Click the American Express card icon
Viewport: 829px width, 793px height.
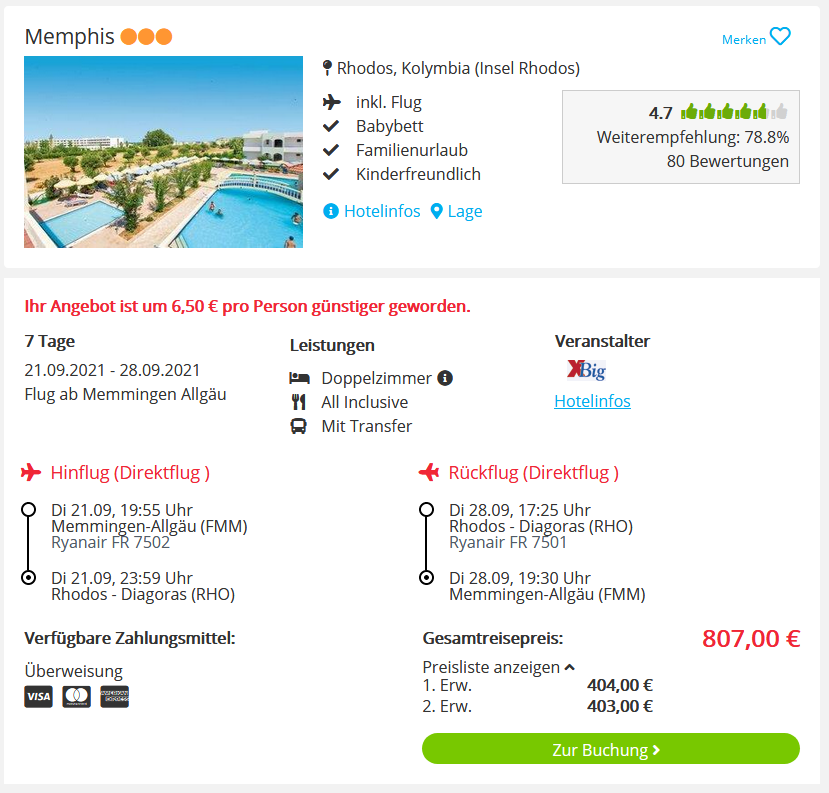click(115, 696)
